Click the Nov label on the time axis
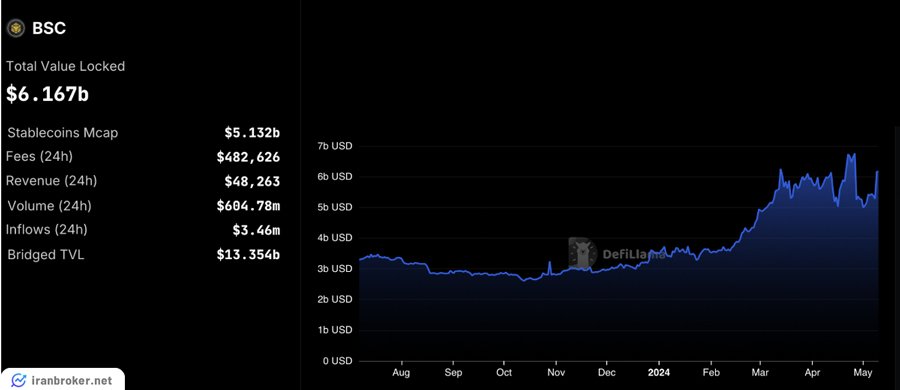 (556, 372)
